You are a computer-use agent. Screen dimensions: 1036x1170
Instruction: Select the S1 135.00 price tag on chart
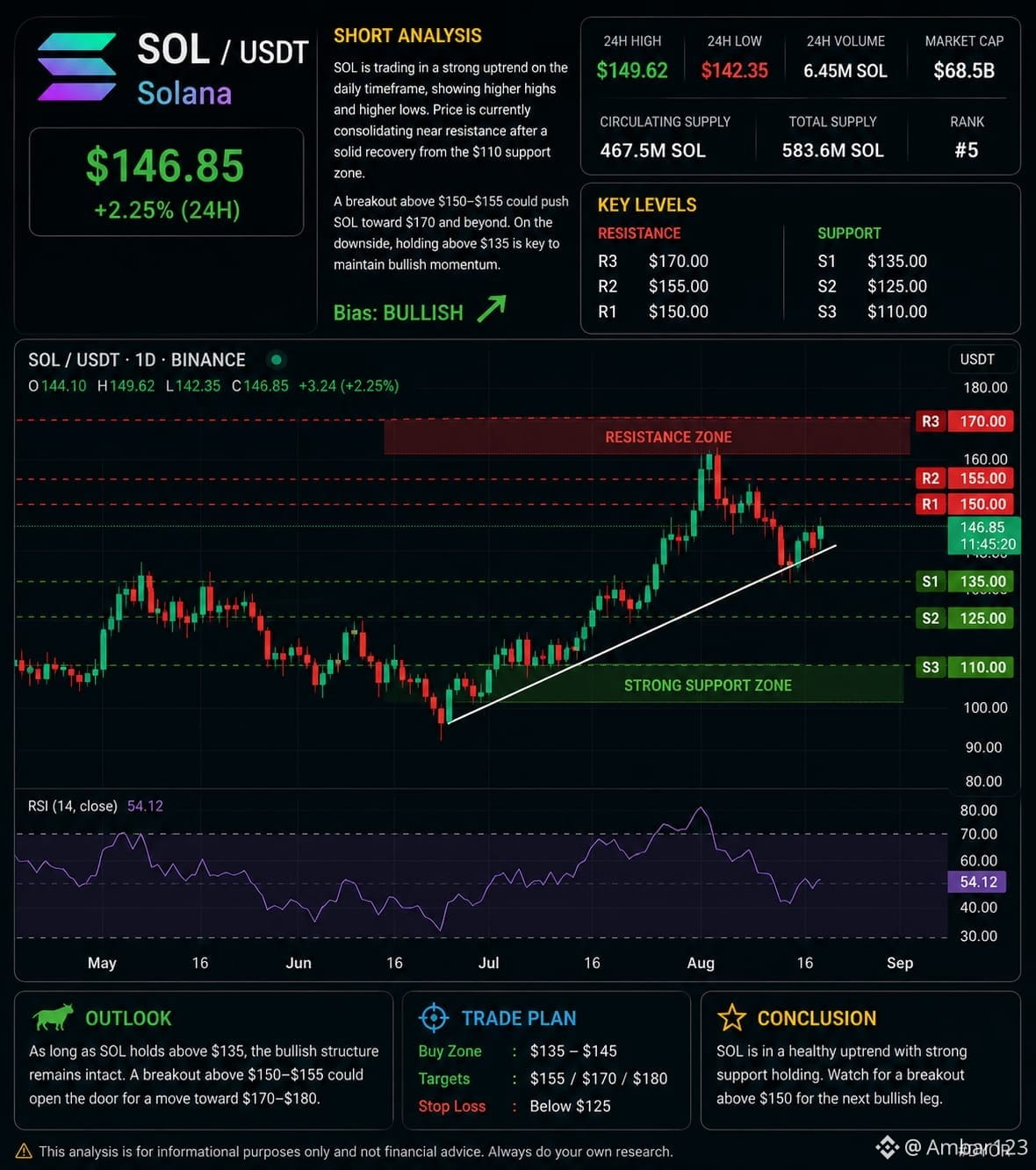pyautogui.click(x=965, y=581)
